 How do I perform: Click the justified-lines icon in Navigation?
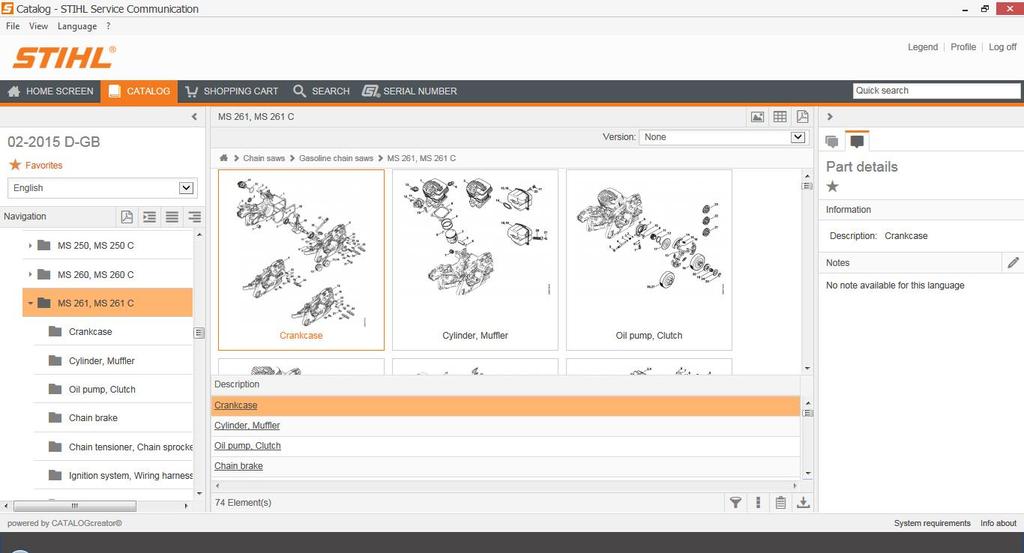tap(172, 217)
